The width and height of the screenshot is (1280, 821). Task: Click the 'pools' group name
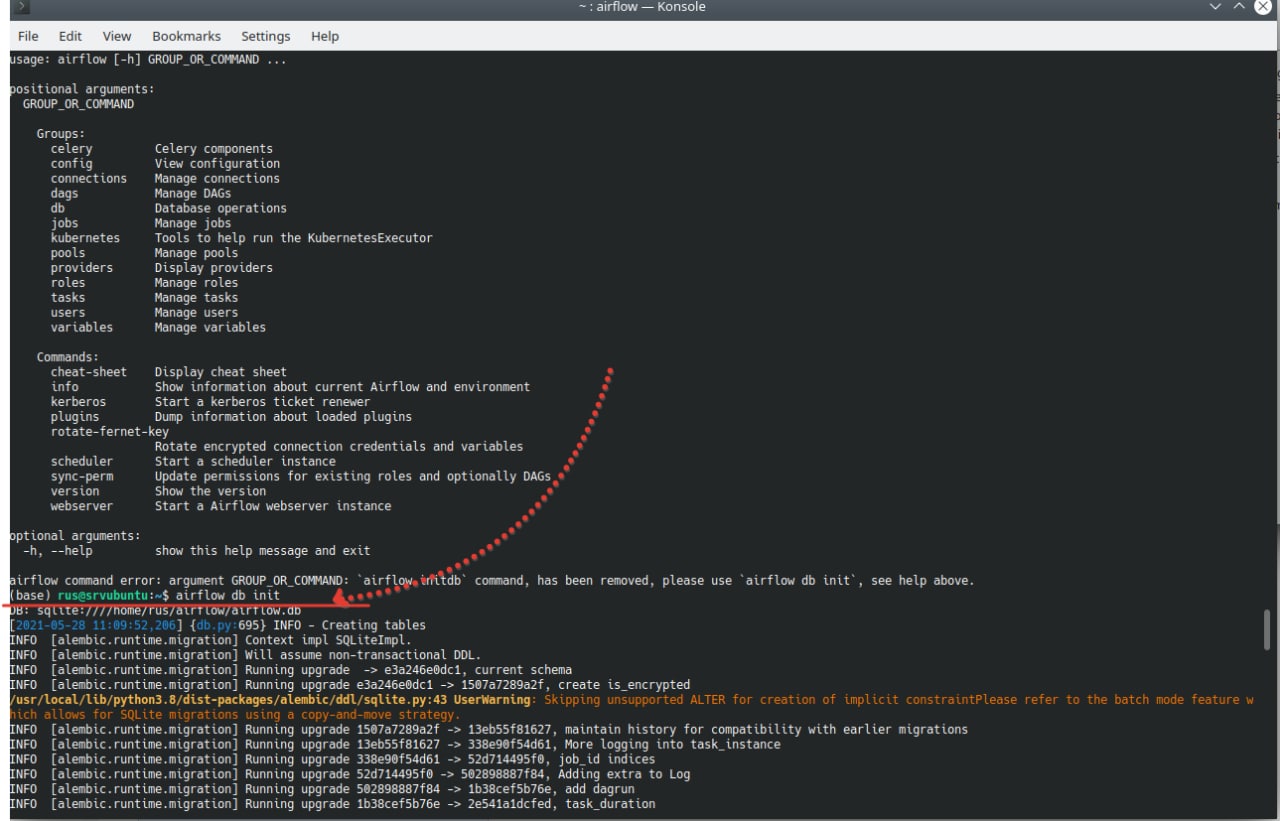(68, 253)
